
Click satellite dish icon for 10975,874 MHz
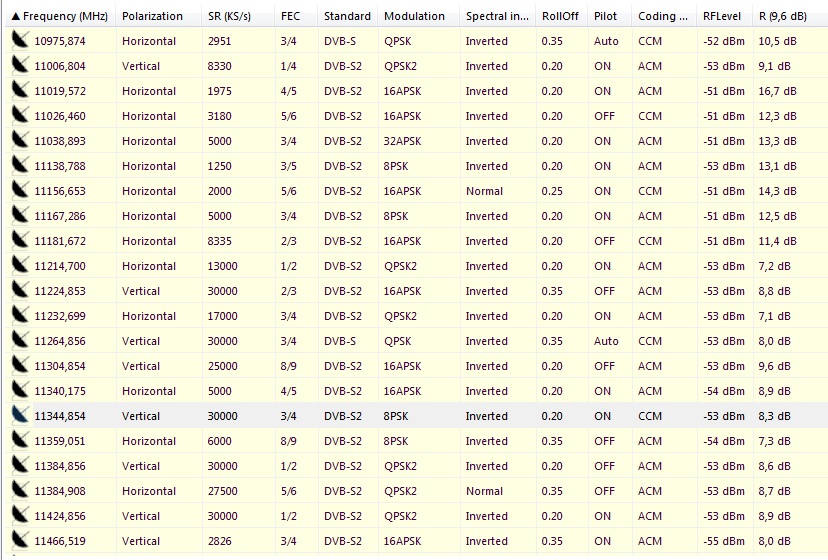(20, 41)
